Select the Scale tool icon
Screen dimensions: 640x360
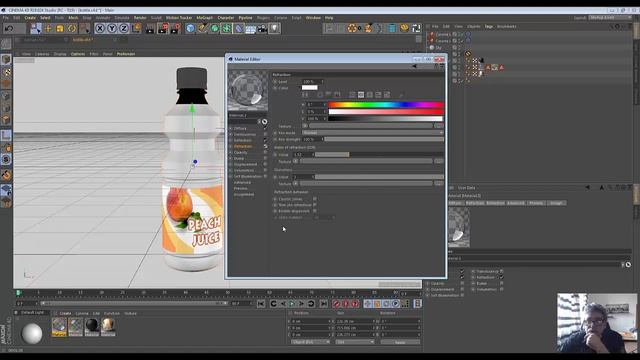(x=60, y=28)
